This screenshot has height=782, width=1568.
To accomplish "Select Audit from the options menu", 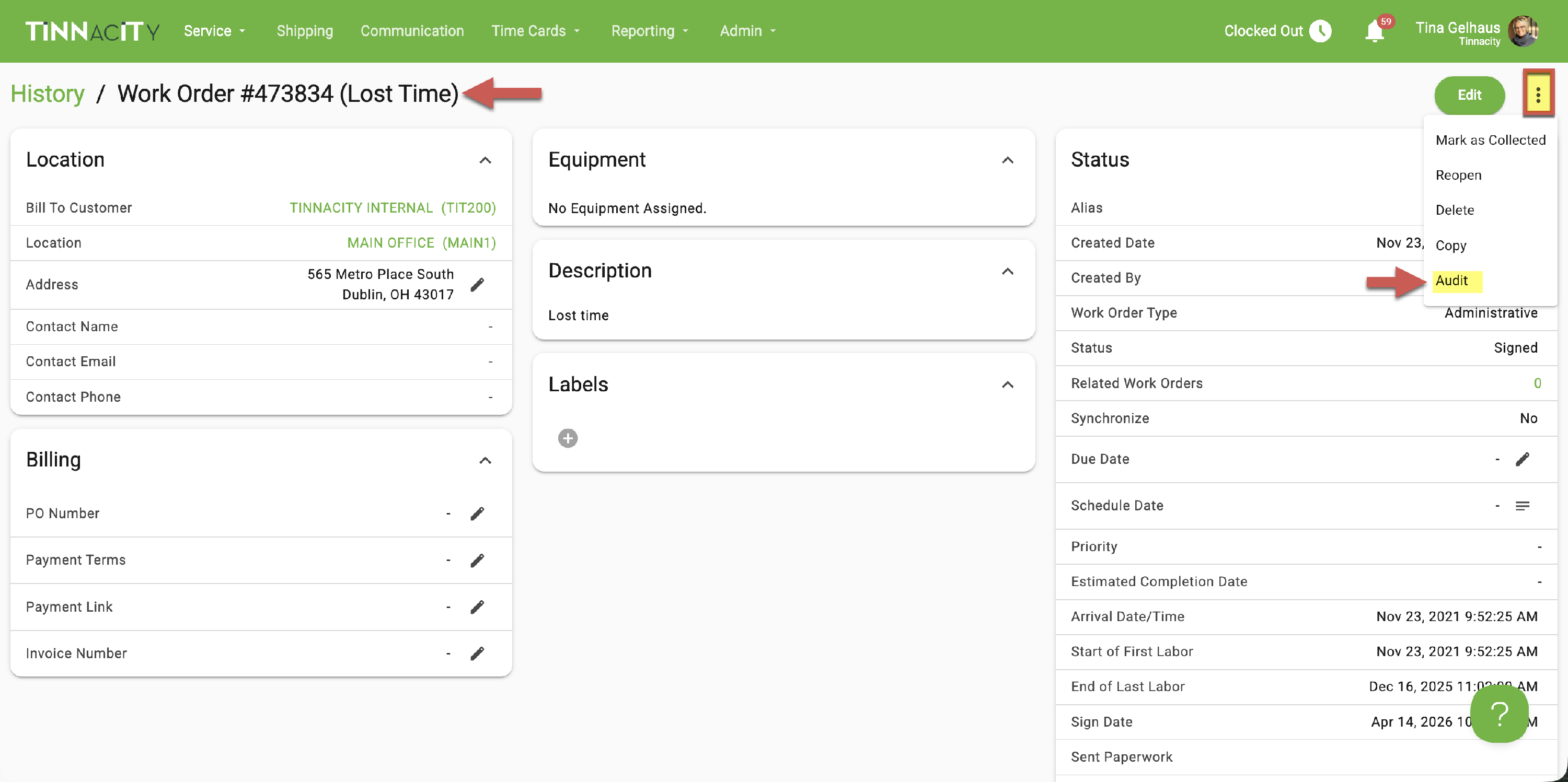I will 1451,281.
